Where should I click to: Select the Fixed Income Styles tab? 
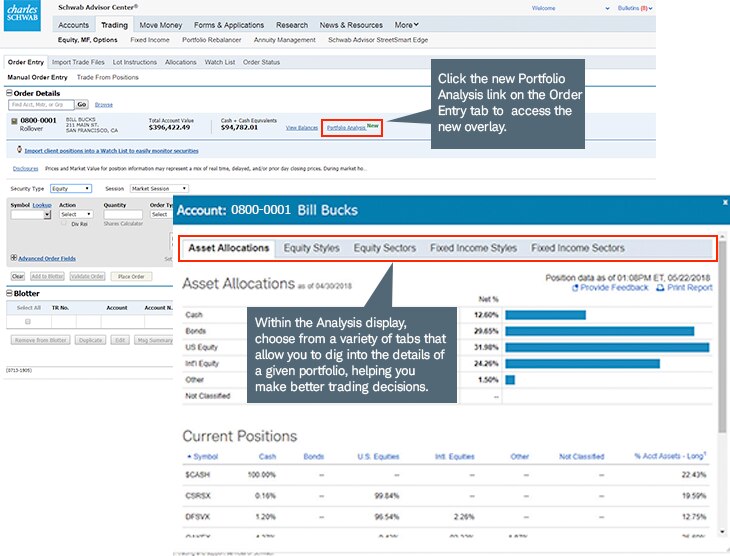coord(473,248)
